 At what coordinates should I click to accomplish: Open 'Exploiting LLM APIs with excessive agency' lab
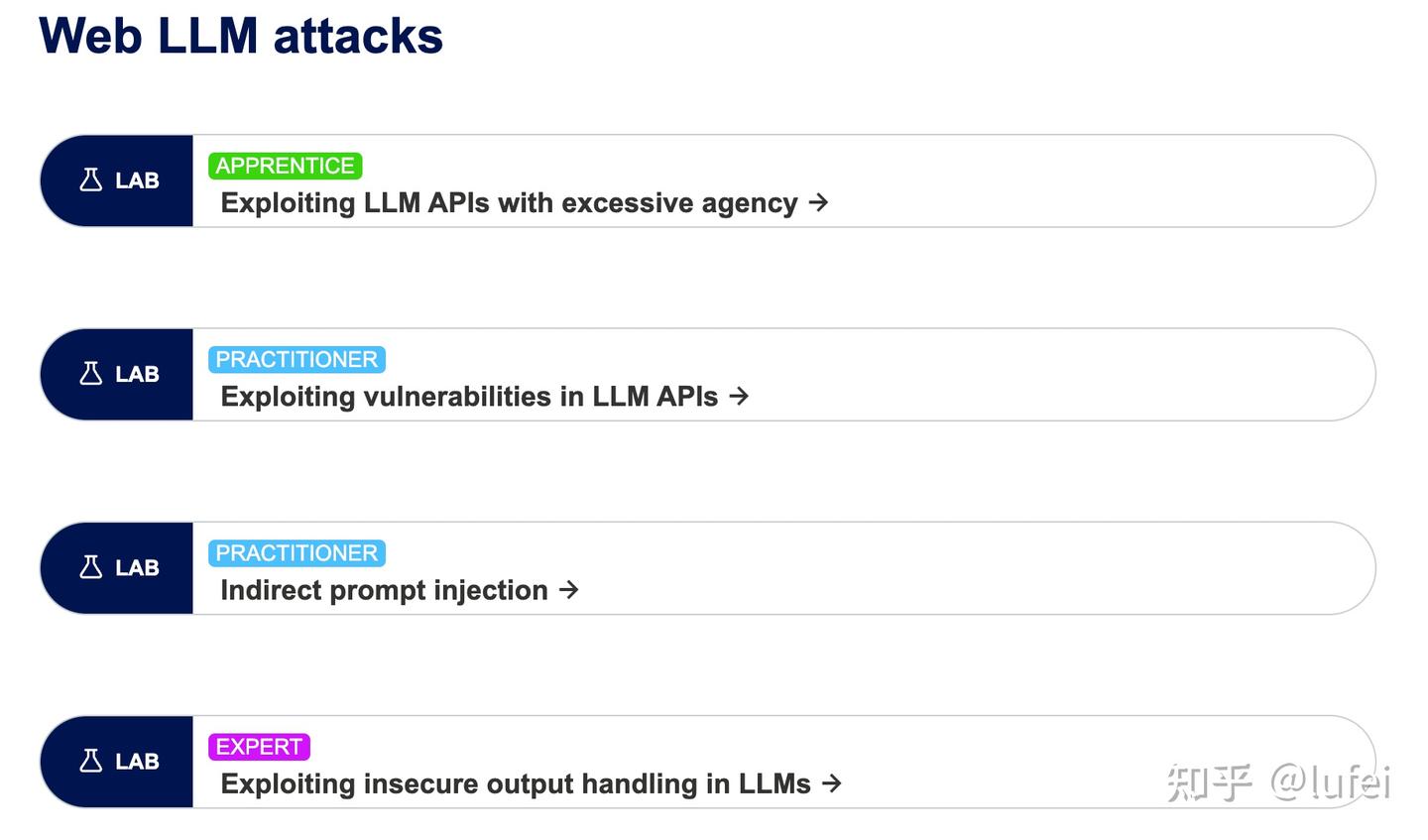pyautogui.click(x=509, y=203)
